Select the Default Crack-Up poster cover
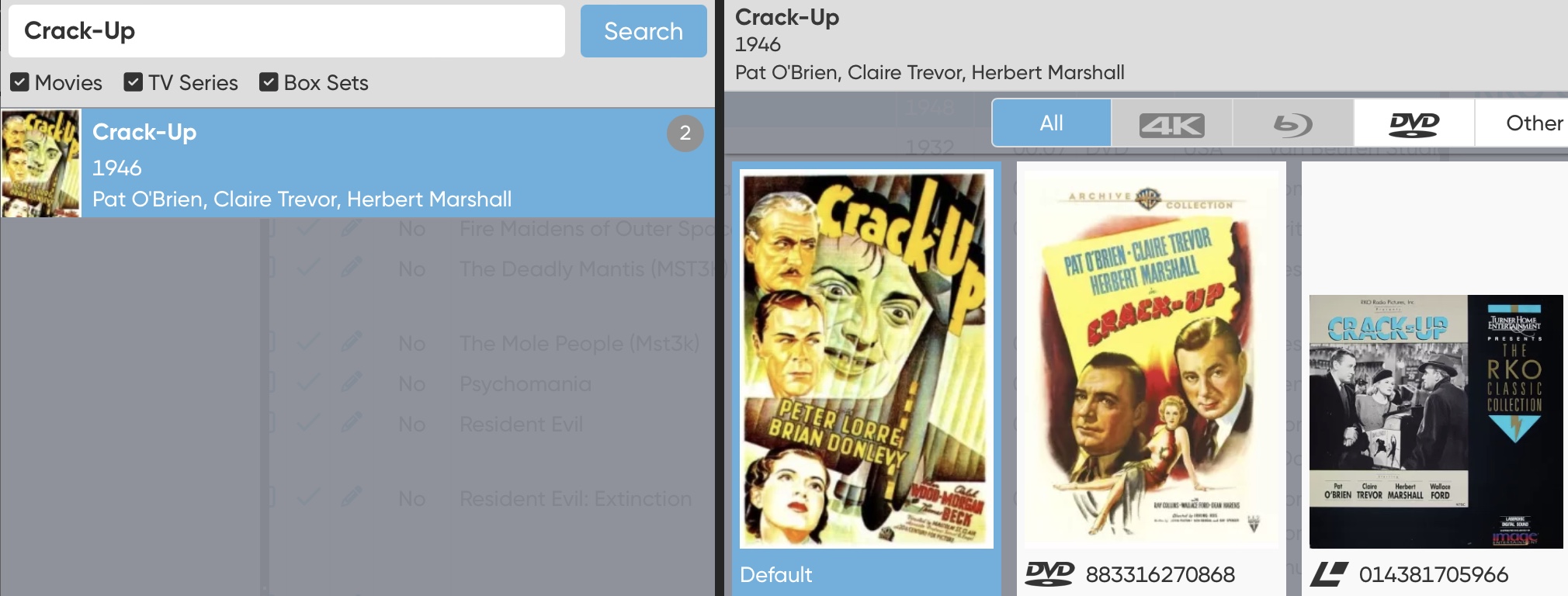Screen dimensions: 1568x596 coord(866,359)
